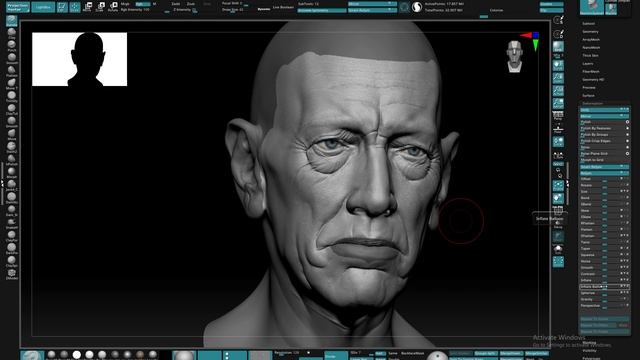Switch to Rotate transform mode

click(113, 7)
